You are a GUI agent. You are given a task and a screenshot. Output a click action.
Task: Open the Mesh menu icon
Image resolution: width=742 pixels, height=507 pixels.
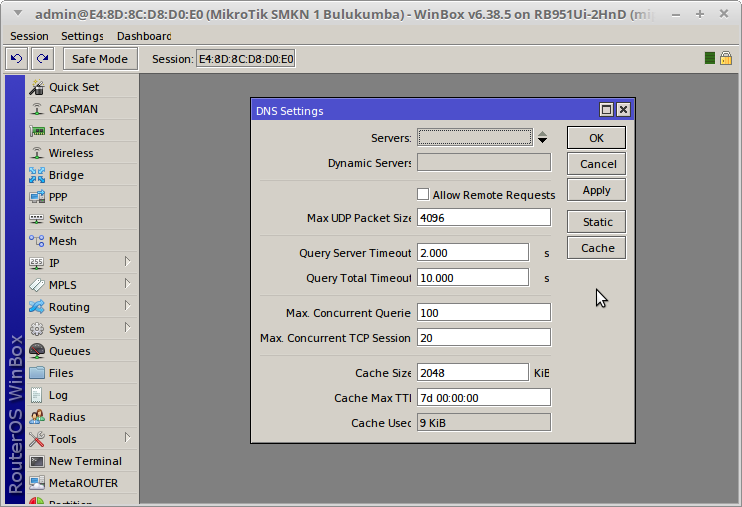pyautogui.click(x=36, y=241)
